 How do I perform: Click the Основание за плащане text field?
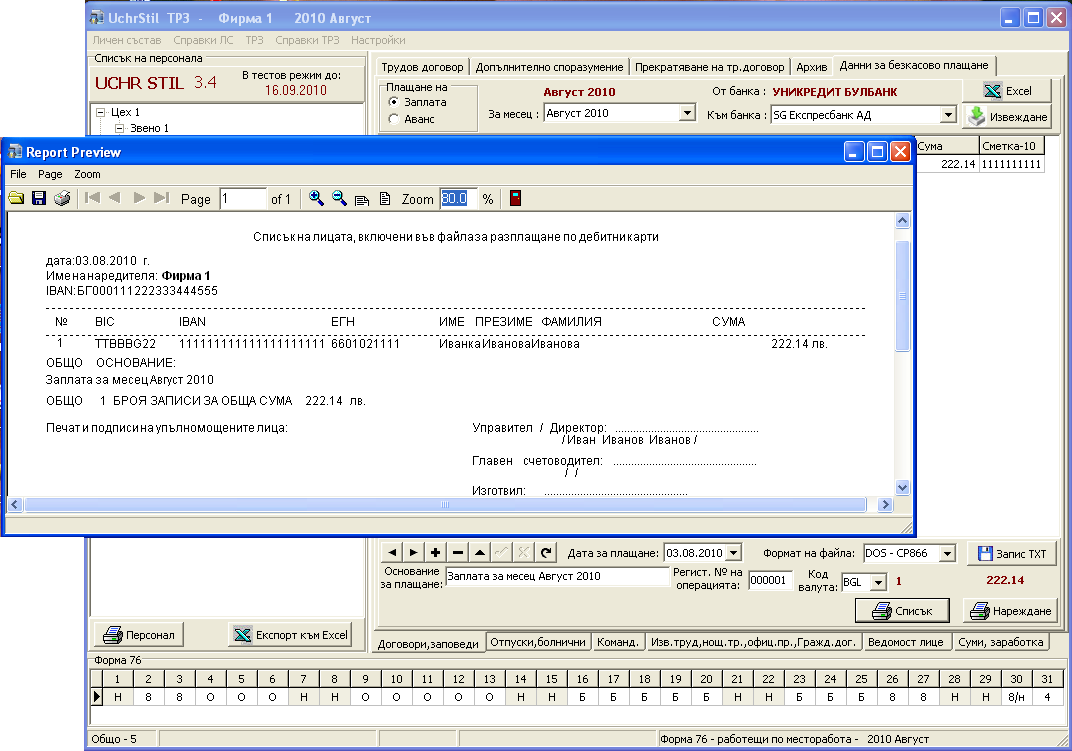click(555, 577)
